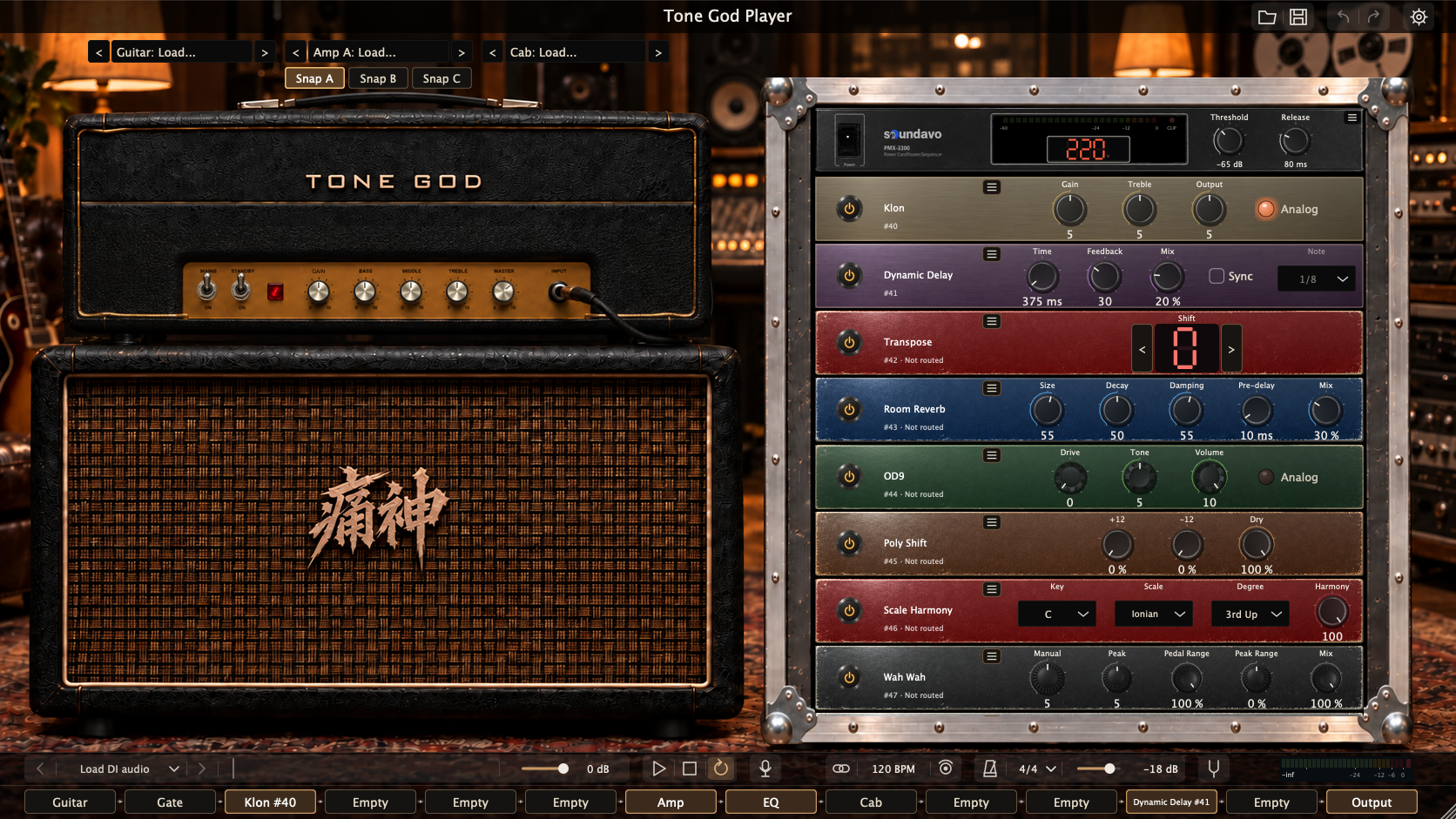
Task: Open the settings gear icon
Action: (x=1419, y=17)
